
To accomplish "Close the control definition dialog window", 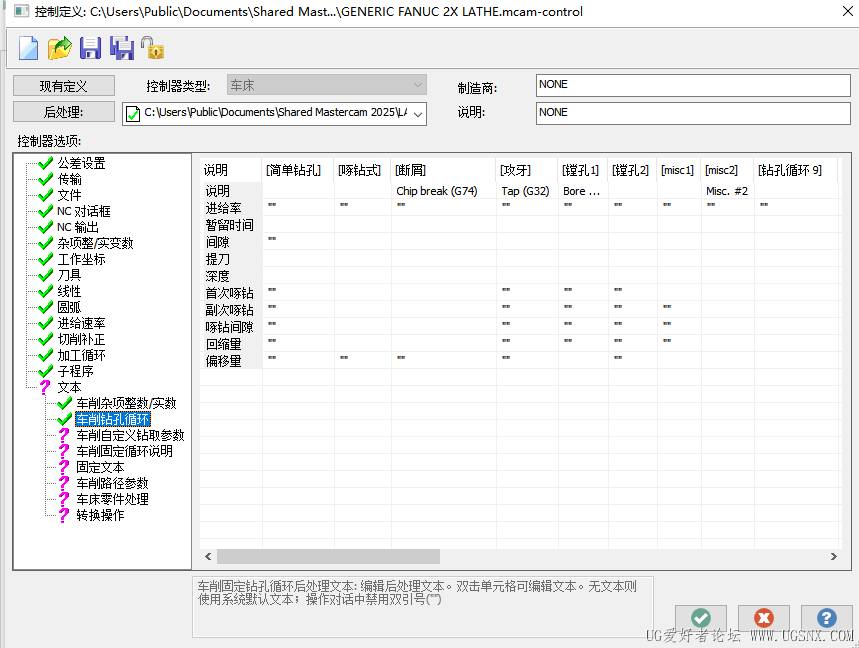I will coord(847,11).
